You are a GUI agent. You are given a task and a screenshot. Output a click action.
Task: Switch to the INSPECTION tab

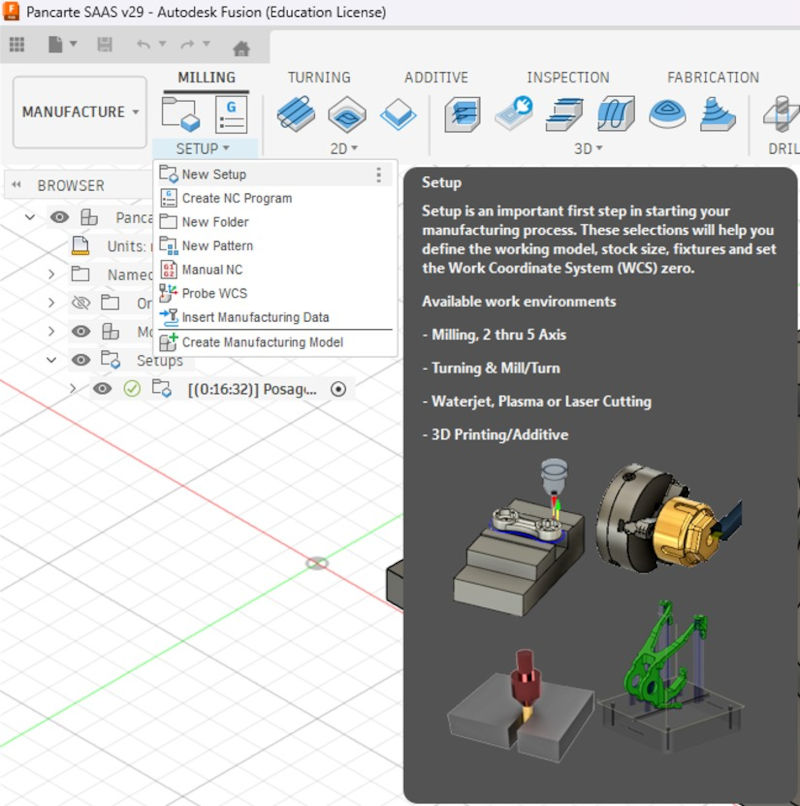(x=568, y=78)
